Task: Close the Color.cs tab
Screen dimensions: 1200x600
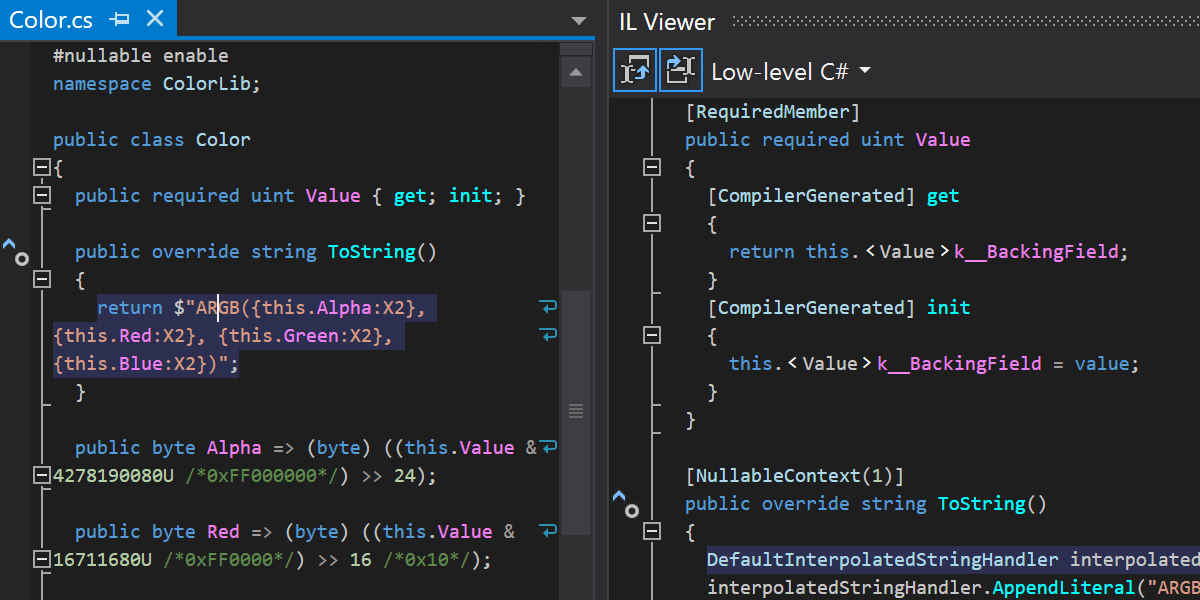Action: [154, 19]
